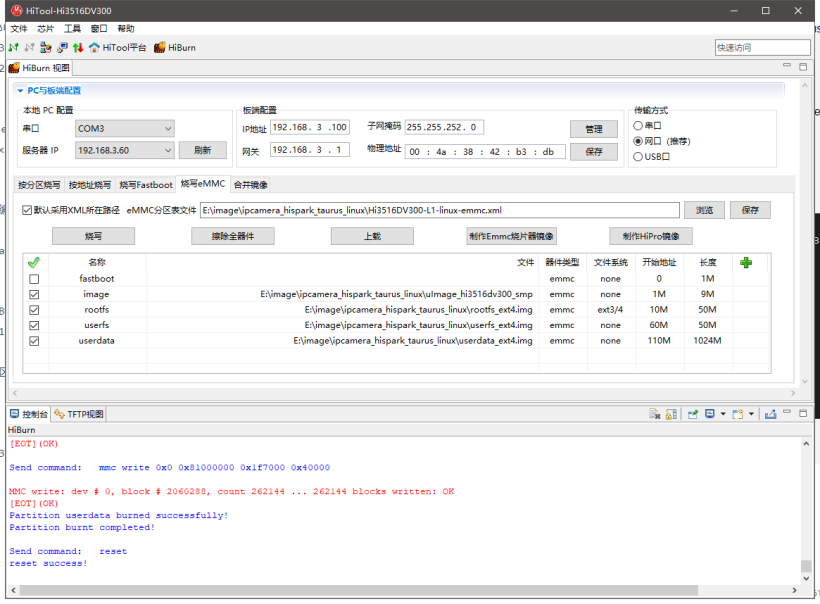The width and height of the screenshot is (820, 604).
Task: Click the 快速访问 search field
Action: pos(762,48)
